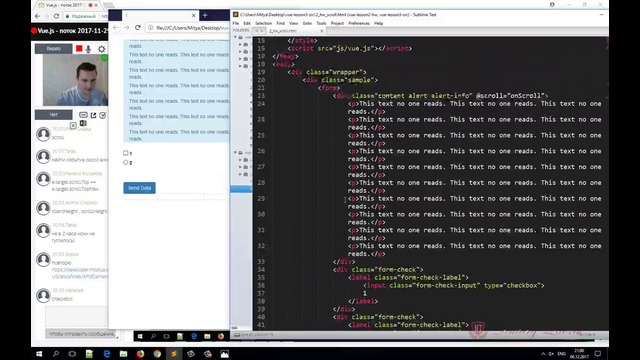Click the Видео panel button

pos(53,49)
